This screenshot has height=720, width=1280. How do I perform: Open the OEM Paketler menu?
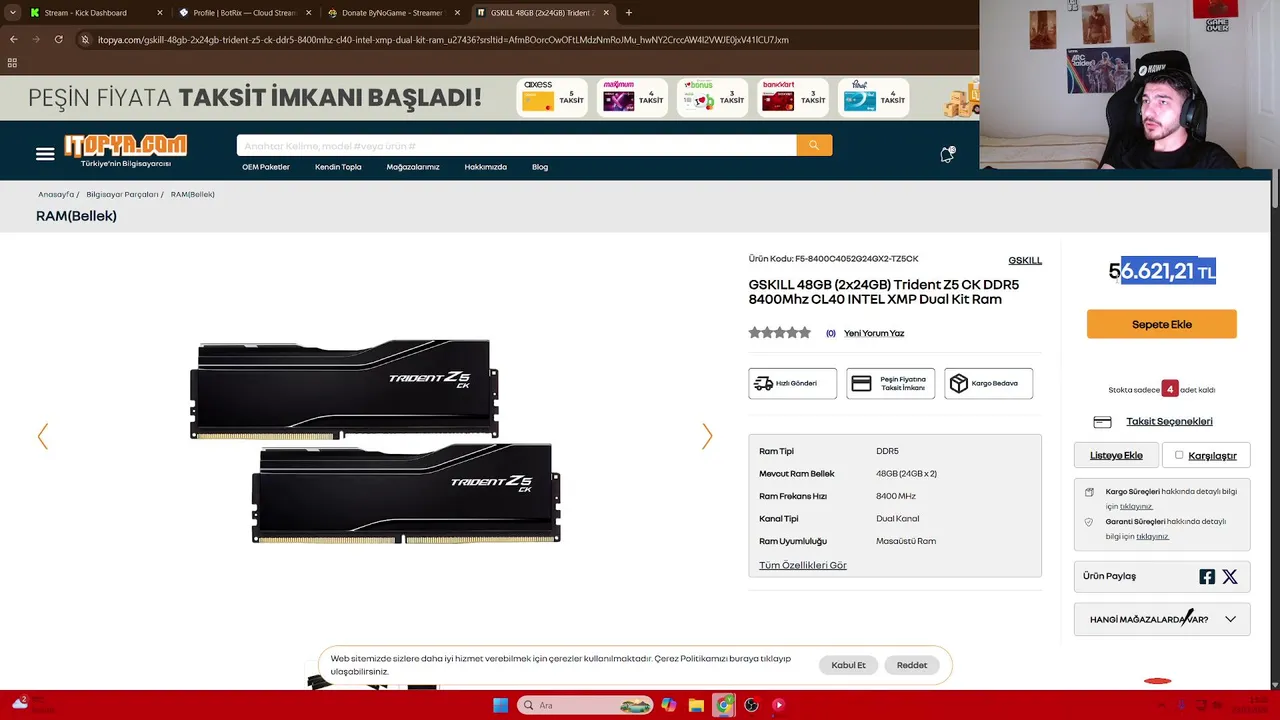pyautogui.click(x=266, y=167)
